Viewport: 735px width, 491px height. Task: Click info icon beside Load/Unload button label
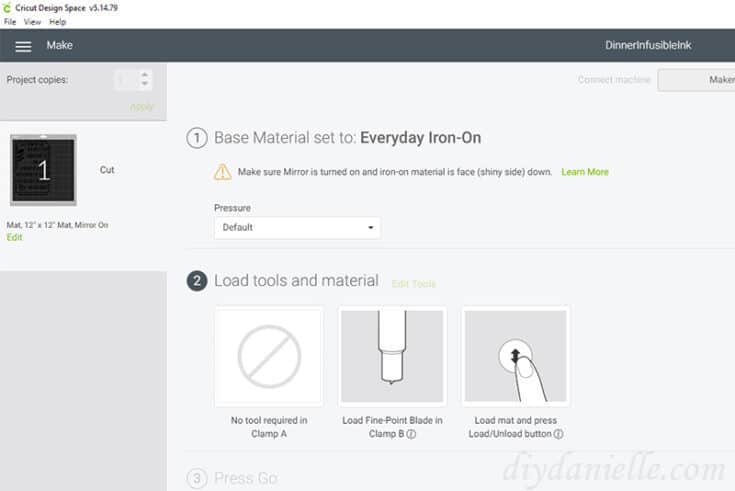[x=558, y=434]
